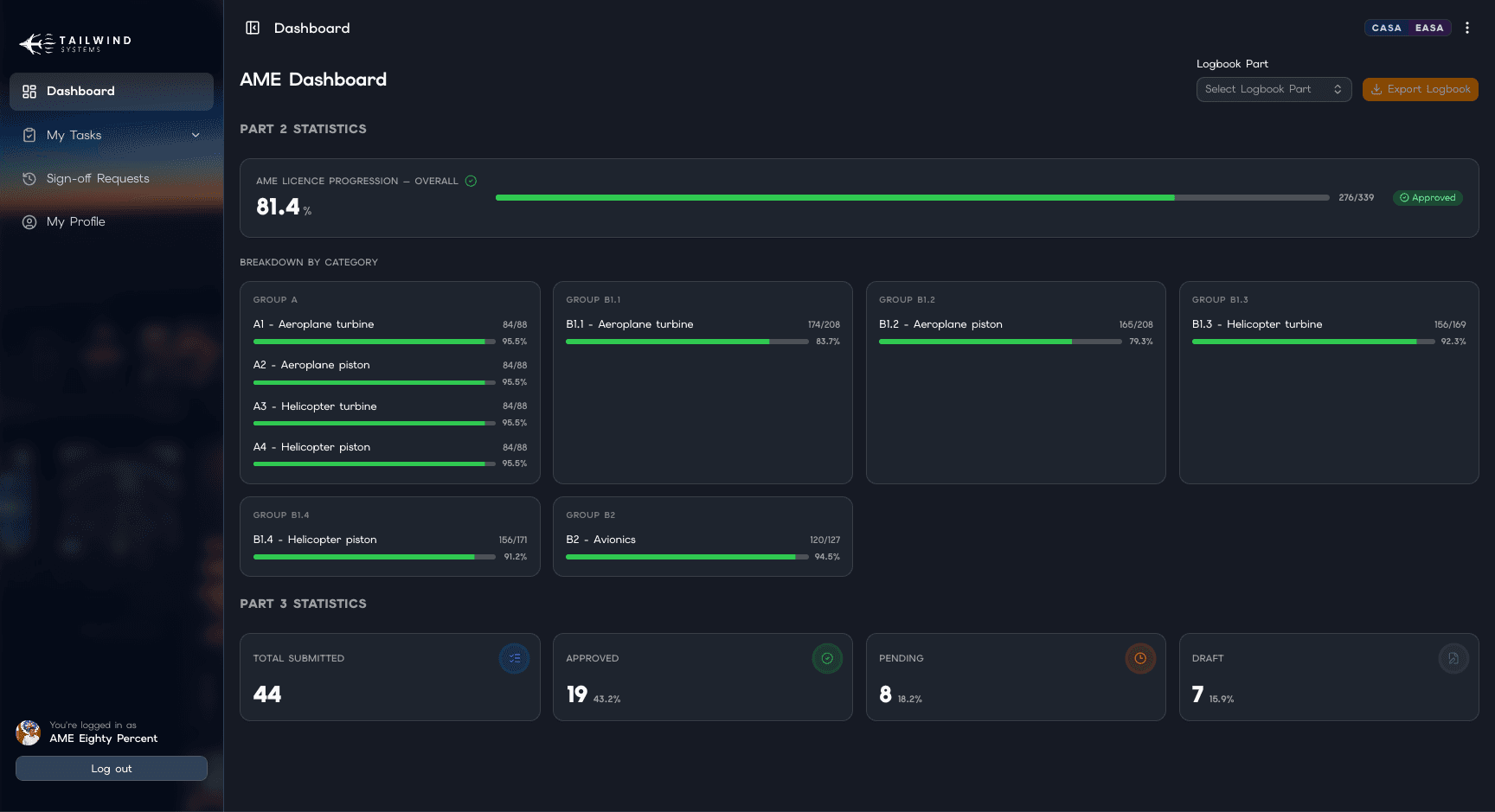Click the 165/208 count for B1.2
Image resolution: width=1495 pixels, height=812 pixels.
(1136, 325)
